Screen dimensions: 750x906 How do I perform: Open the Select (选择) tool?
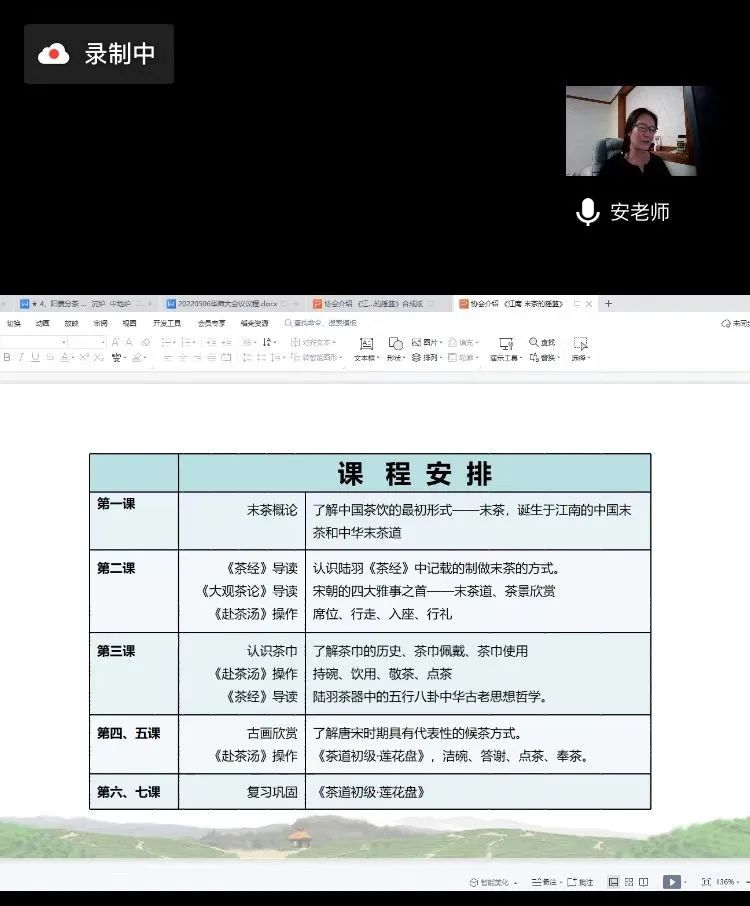click(580, 349)
